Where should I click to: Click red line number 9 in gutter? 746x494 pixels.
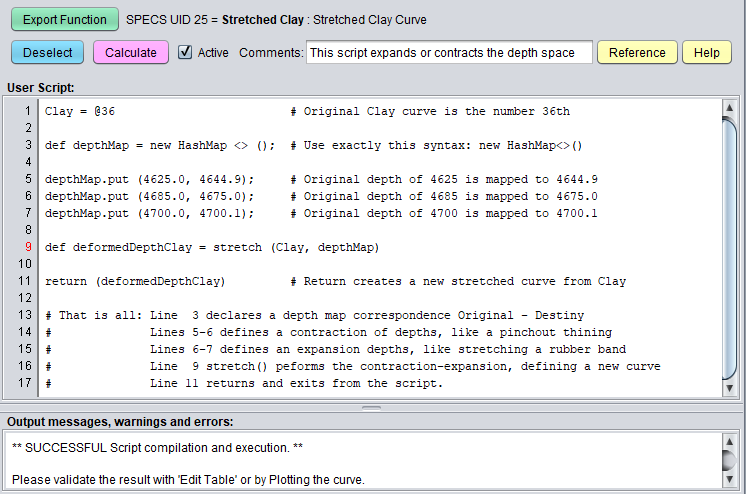coord(28,247)
